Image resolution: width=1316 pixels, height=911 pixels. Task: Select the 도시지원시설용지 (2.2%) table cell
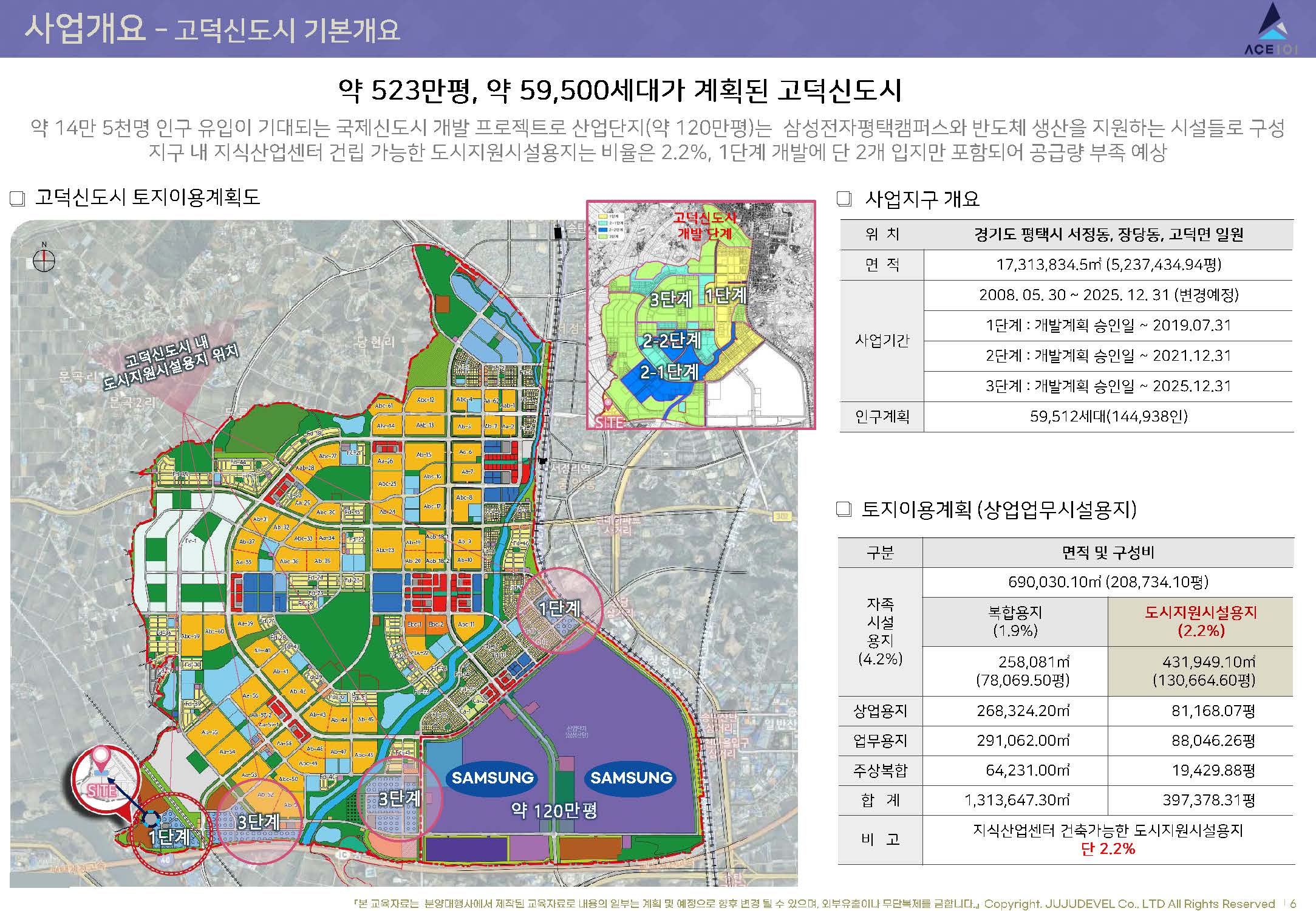[x=1200, y=621]
